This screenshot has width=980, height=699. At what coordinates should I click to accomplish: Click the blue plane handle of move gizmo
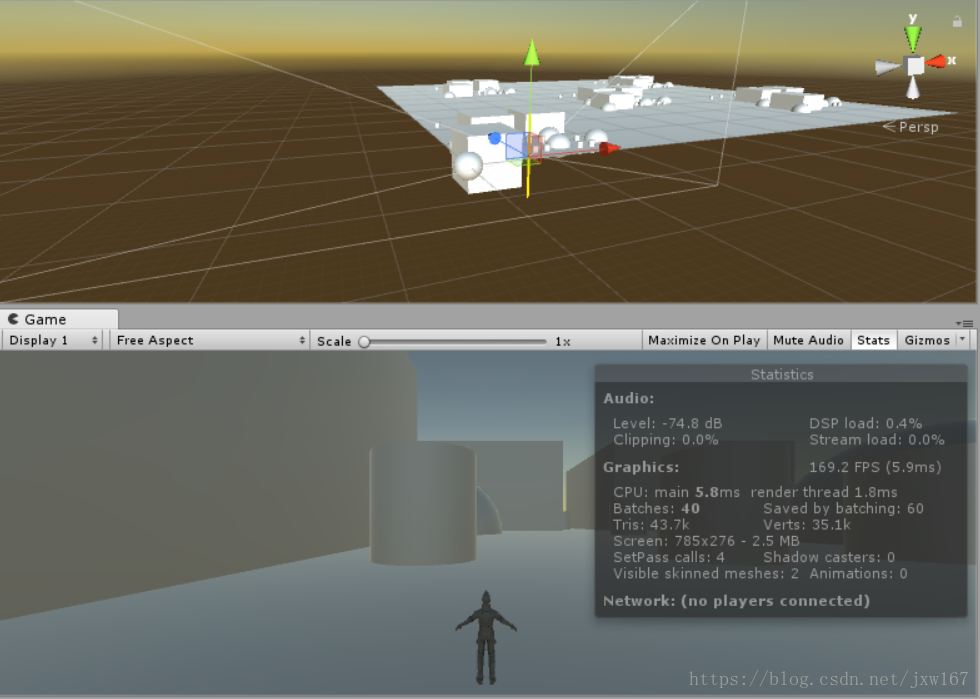(517, 146)
